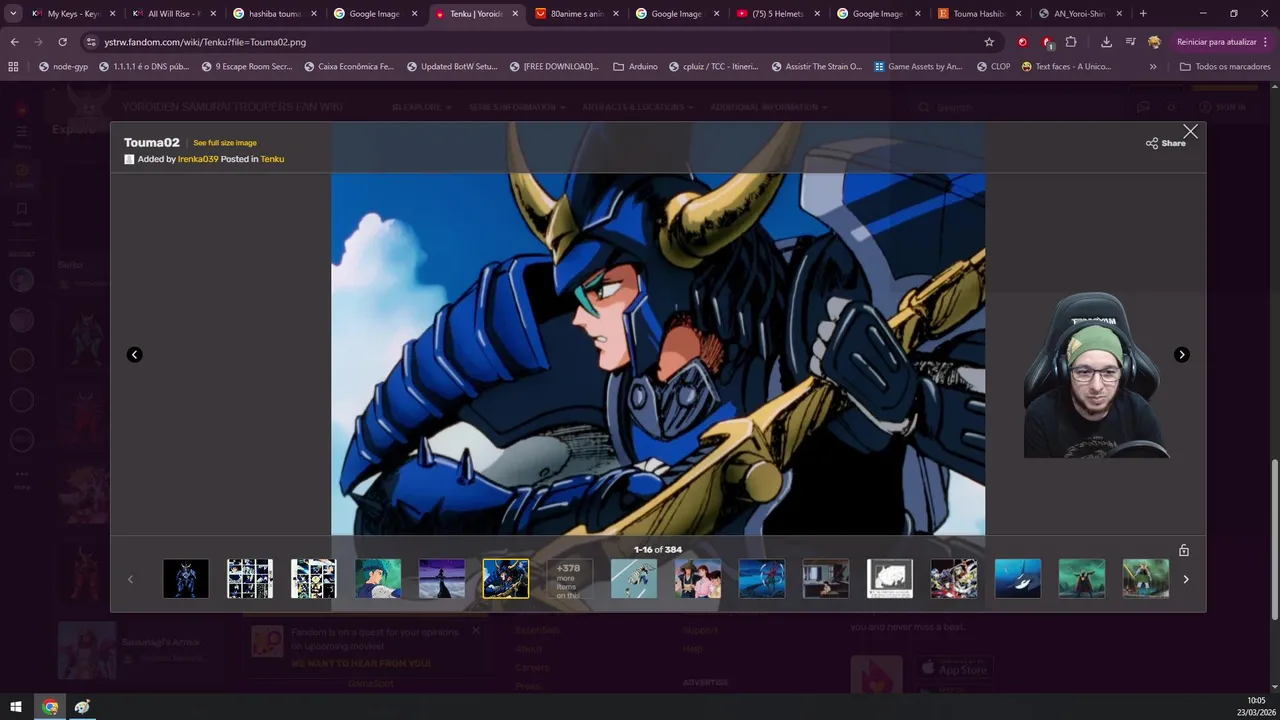Open the 'Todos os marcadores' folder
This screenshot has width=1280, height=720.
(x=1225, y=66)
